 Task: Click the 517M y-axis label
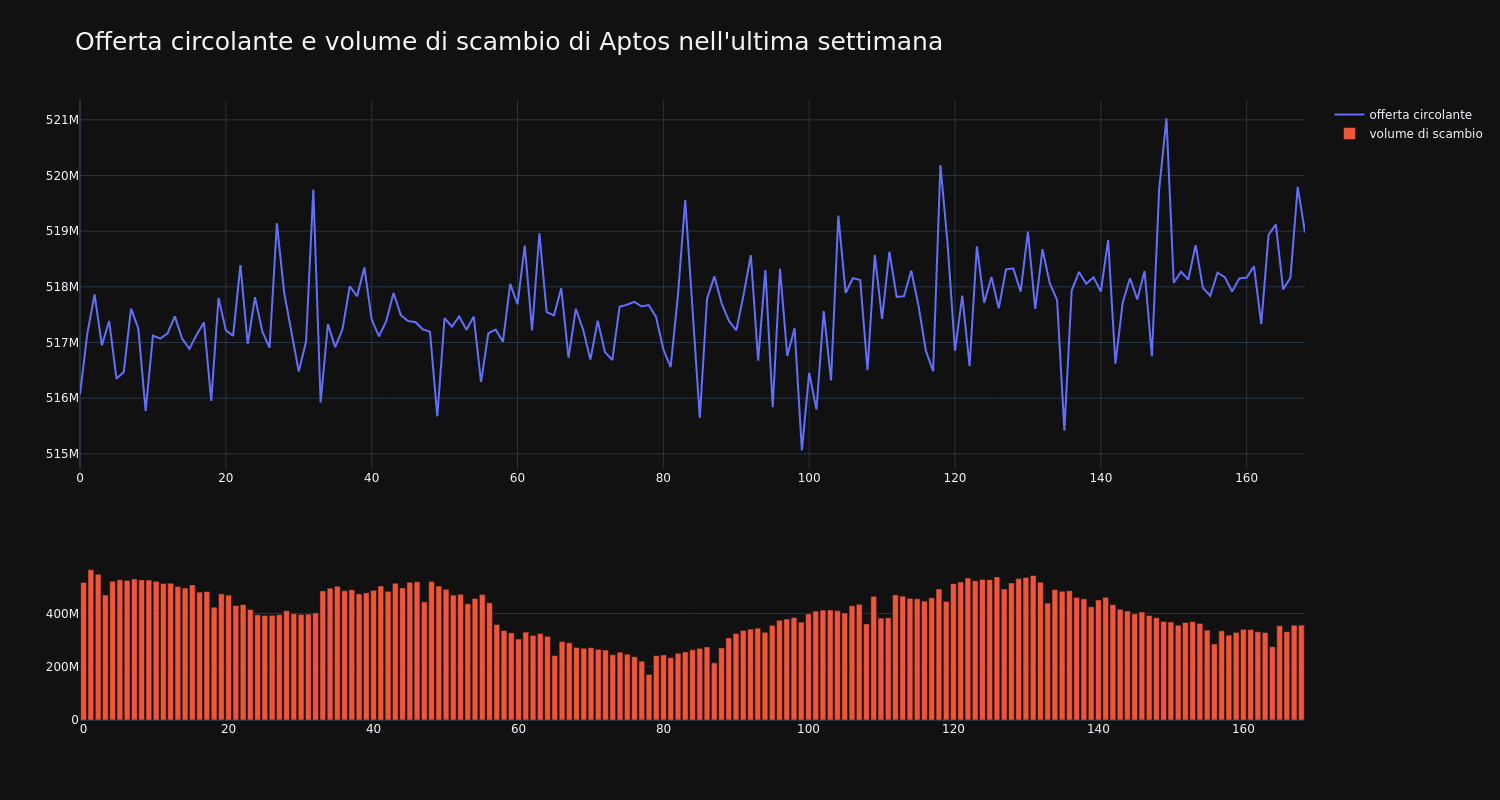[x=62, y=343]
